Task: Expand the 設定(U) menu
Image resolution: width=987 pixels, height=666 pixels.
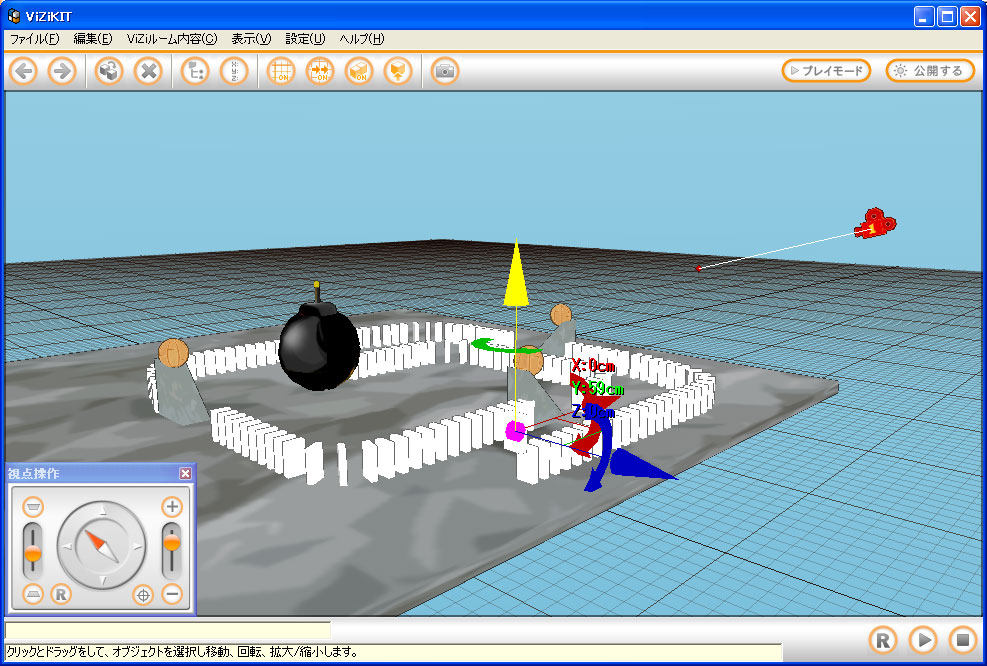Action: tap(305, 39)
